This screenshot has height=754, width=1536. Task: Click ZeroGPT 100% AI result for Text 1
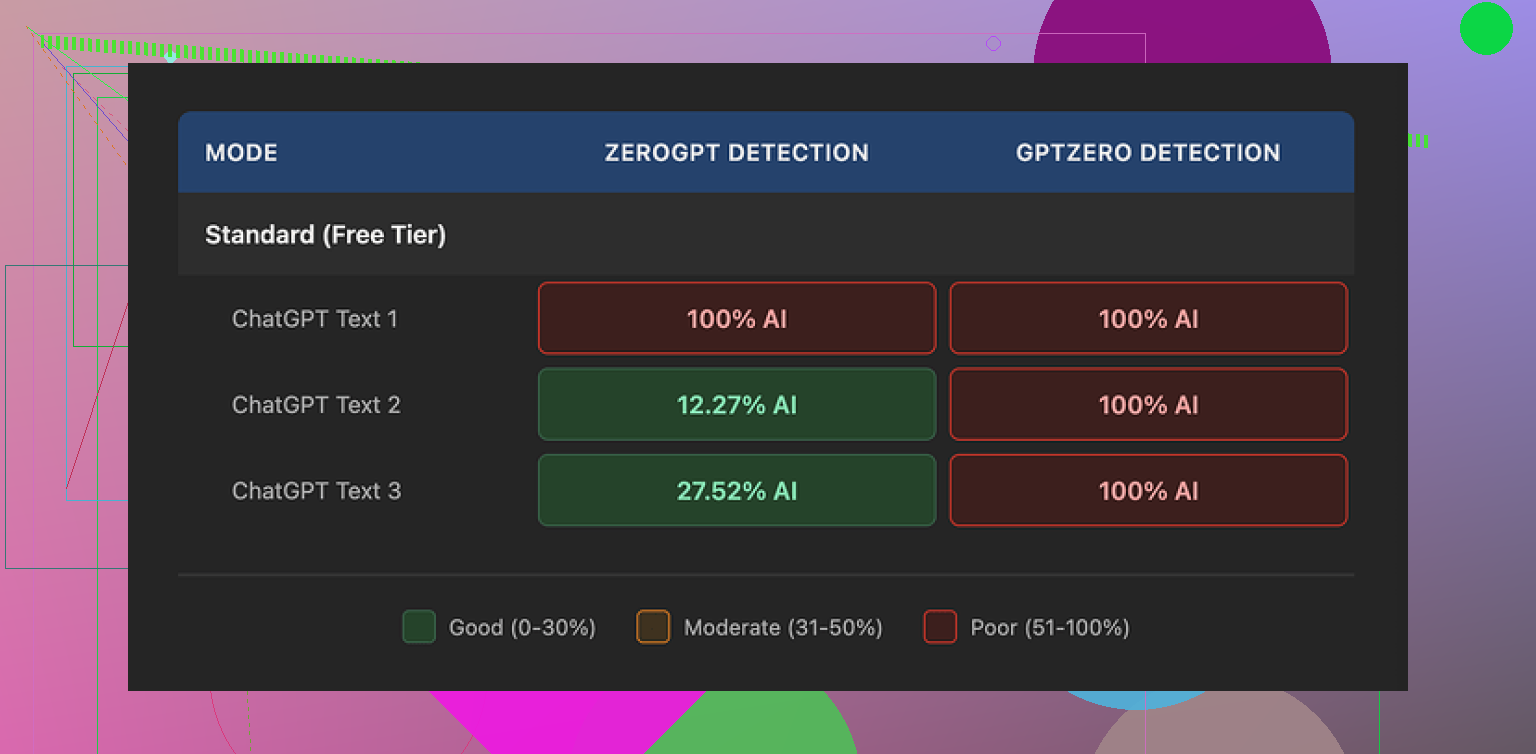point(737,319)
